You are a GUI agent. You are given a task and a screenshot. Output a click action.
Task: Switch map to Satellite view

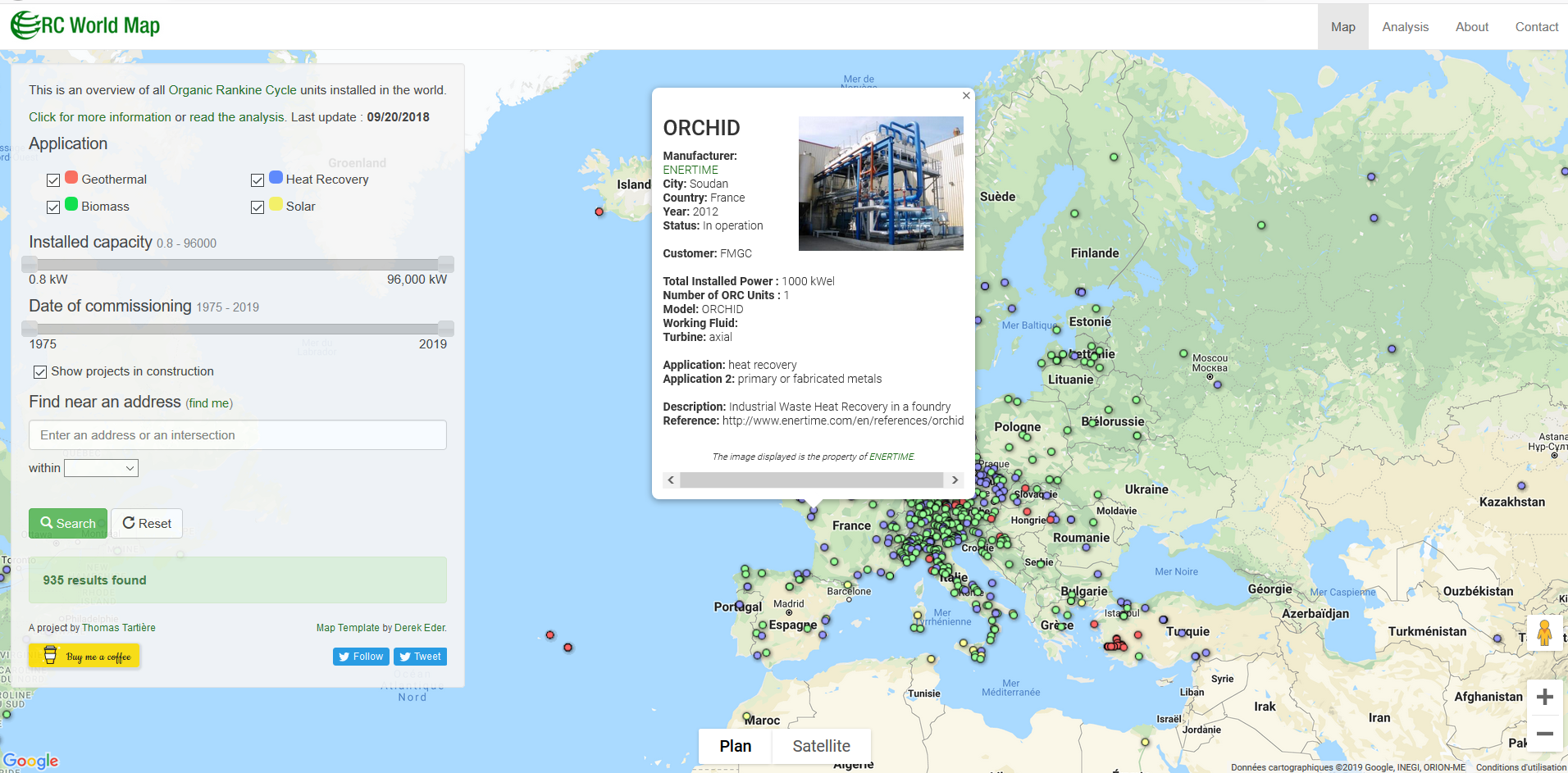point(821,746)
